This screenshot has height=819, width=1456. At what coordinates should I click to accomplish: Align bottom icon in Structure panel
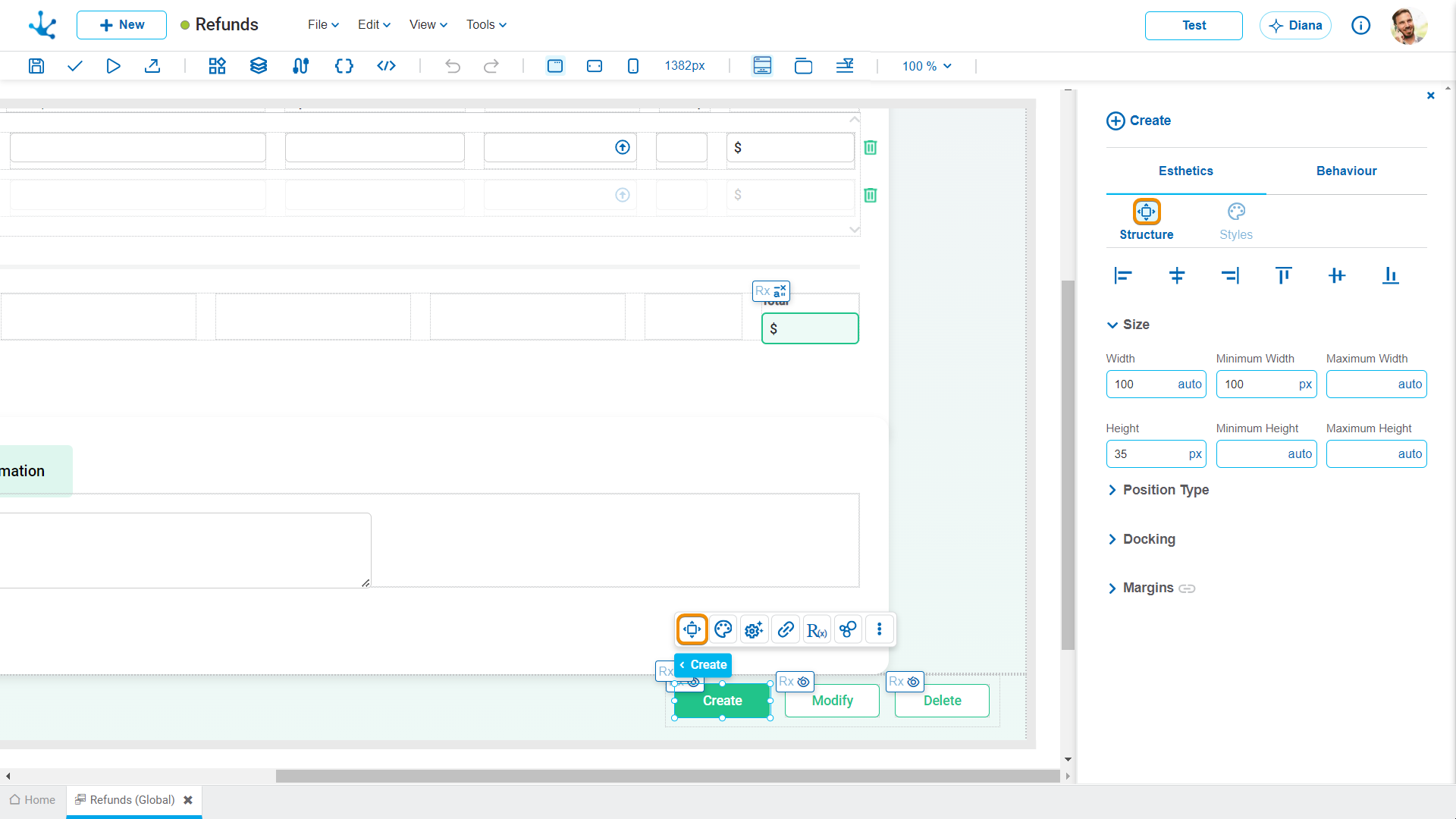pos(1390,275)
